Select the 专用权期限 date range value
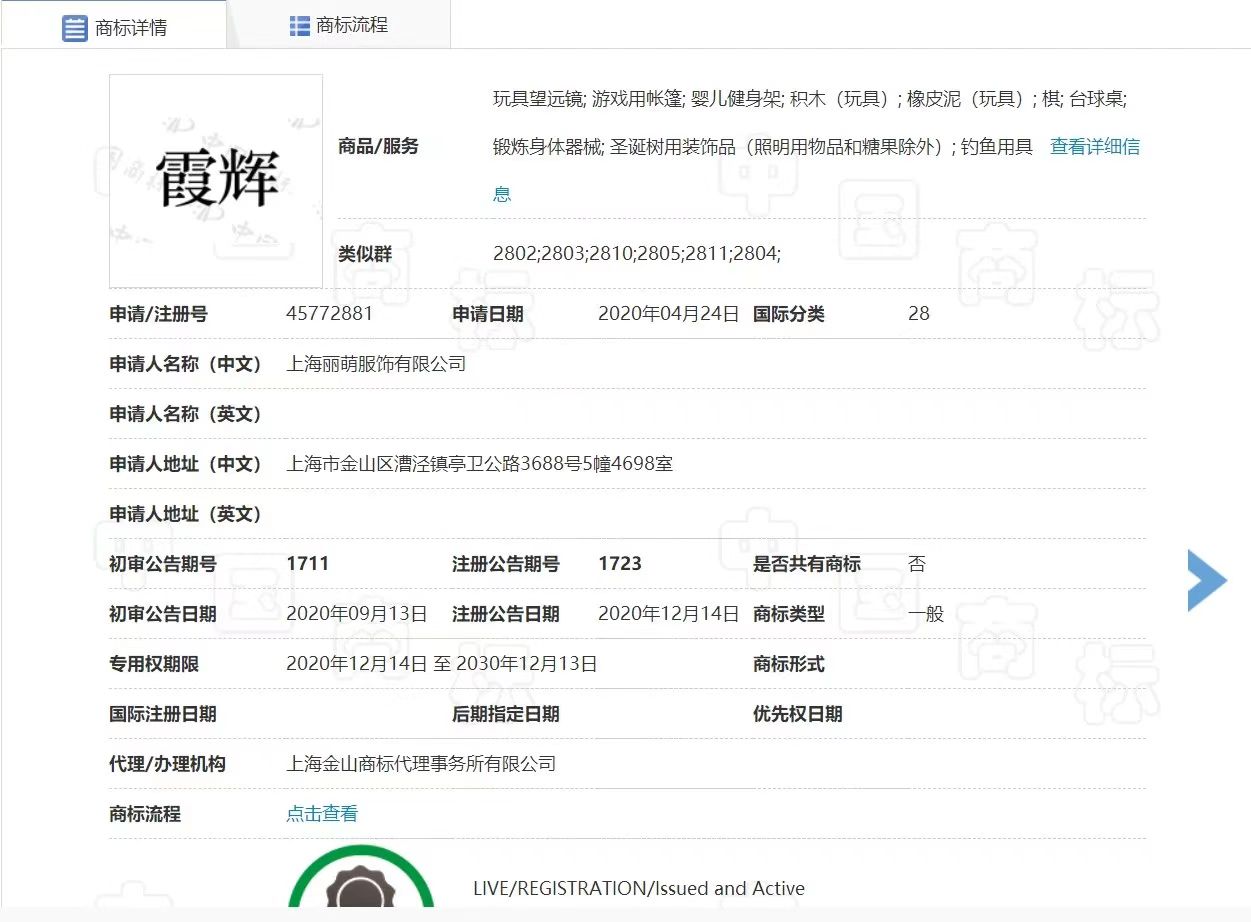The image size is (1251, 922). coord(442,664)
